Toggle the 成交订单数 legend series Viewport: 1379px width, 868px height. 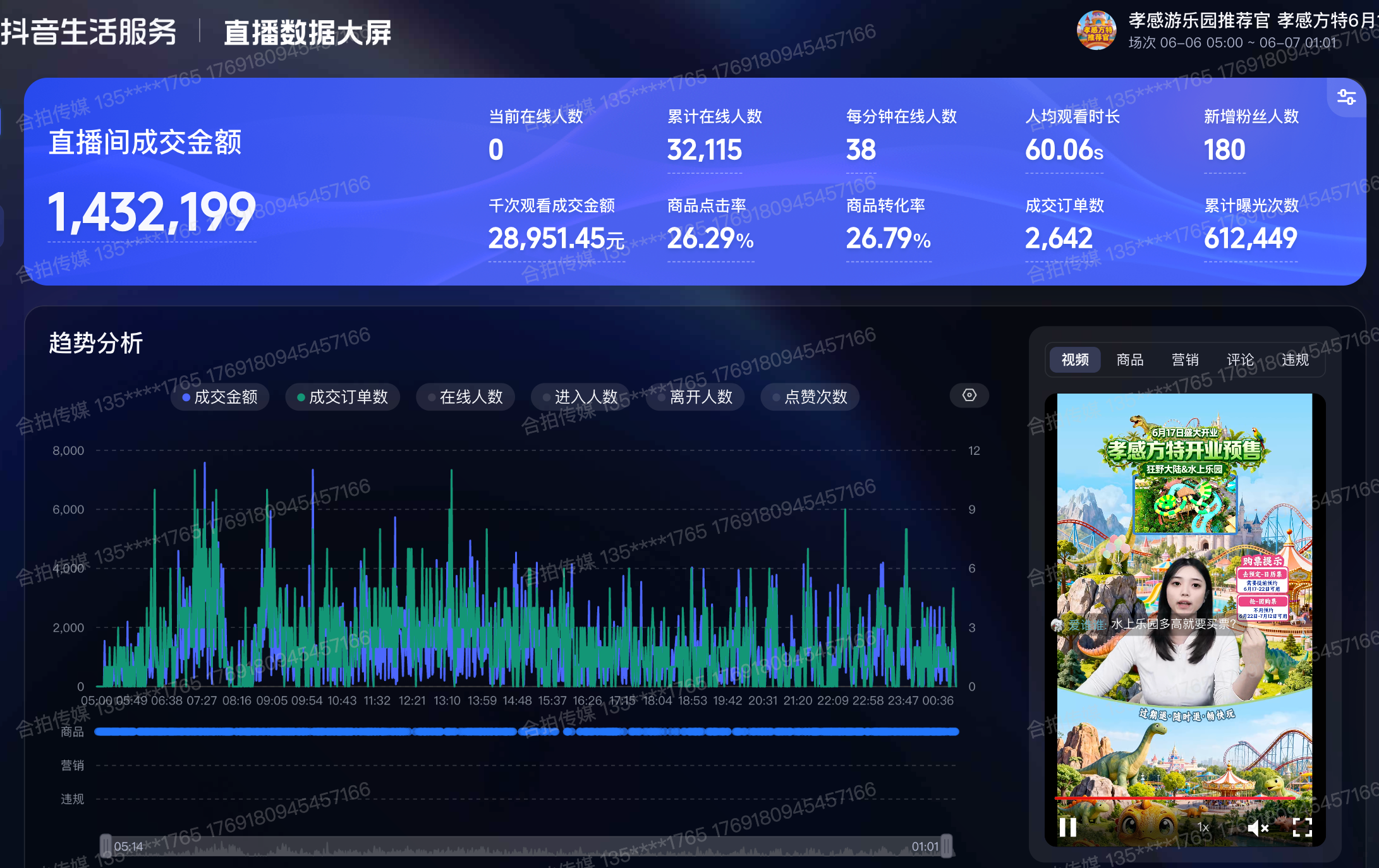[343, 397]
